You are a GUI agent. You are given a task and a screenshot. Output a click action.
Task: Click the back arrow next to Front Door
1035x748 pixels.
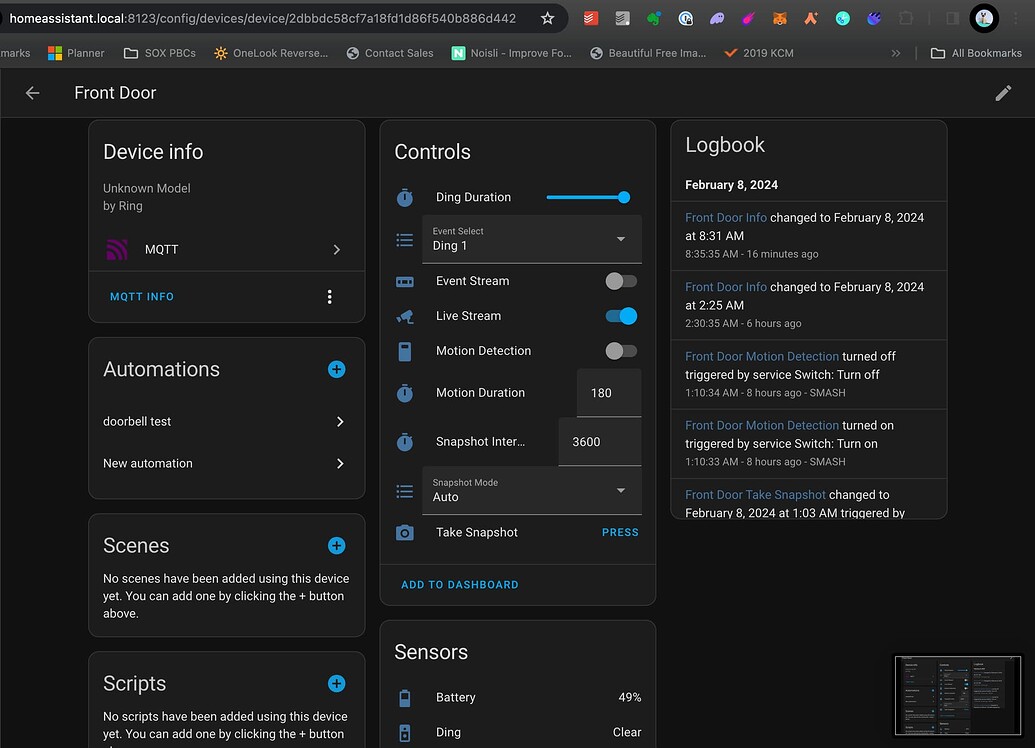click(32, 92)
